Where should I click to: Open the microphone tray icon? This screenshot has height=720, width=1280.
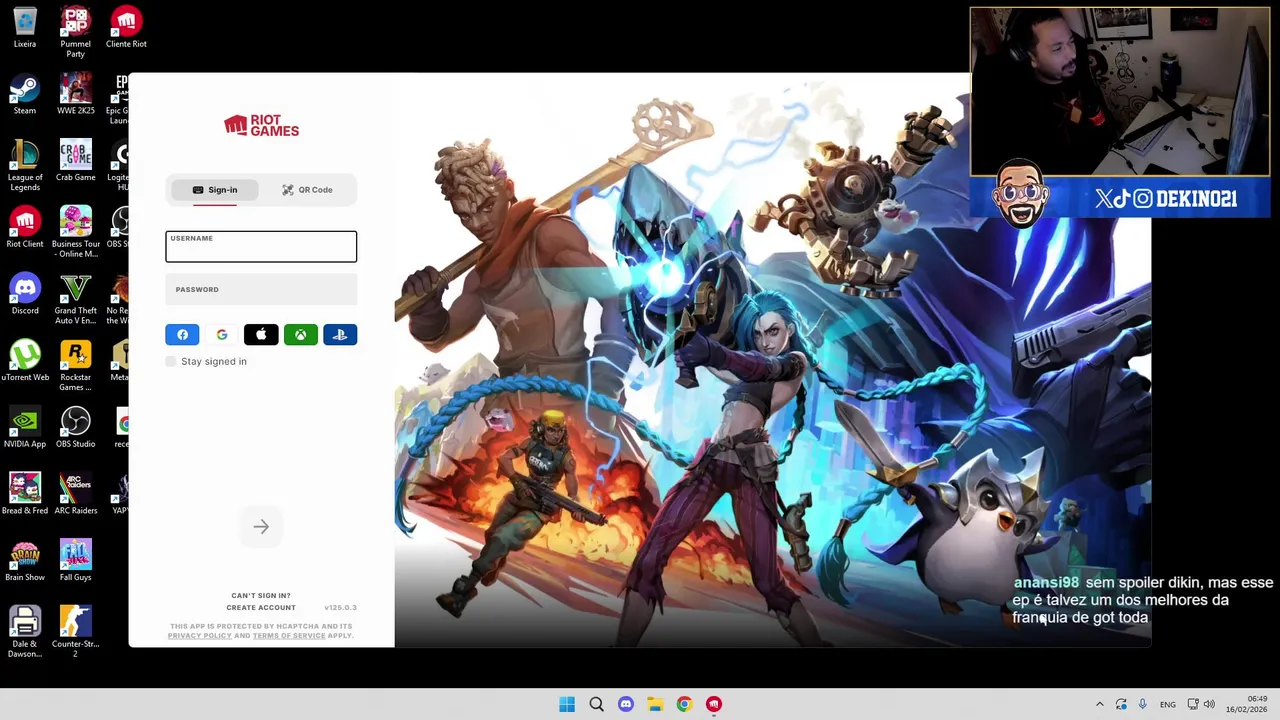click(1142, 705)
